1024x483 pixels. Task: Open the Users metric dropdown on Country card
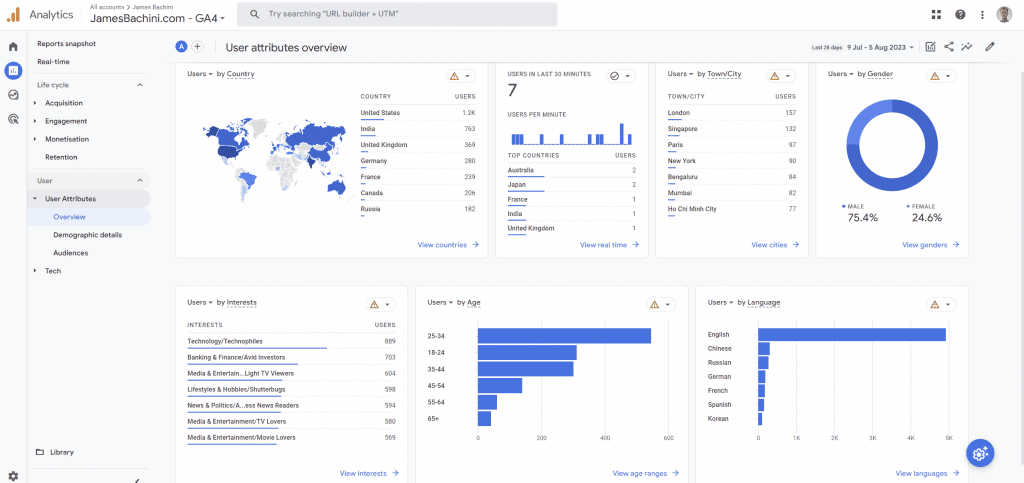[x=200, y=74]
